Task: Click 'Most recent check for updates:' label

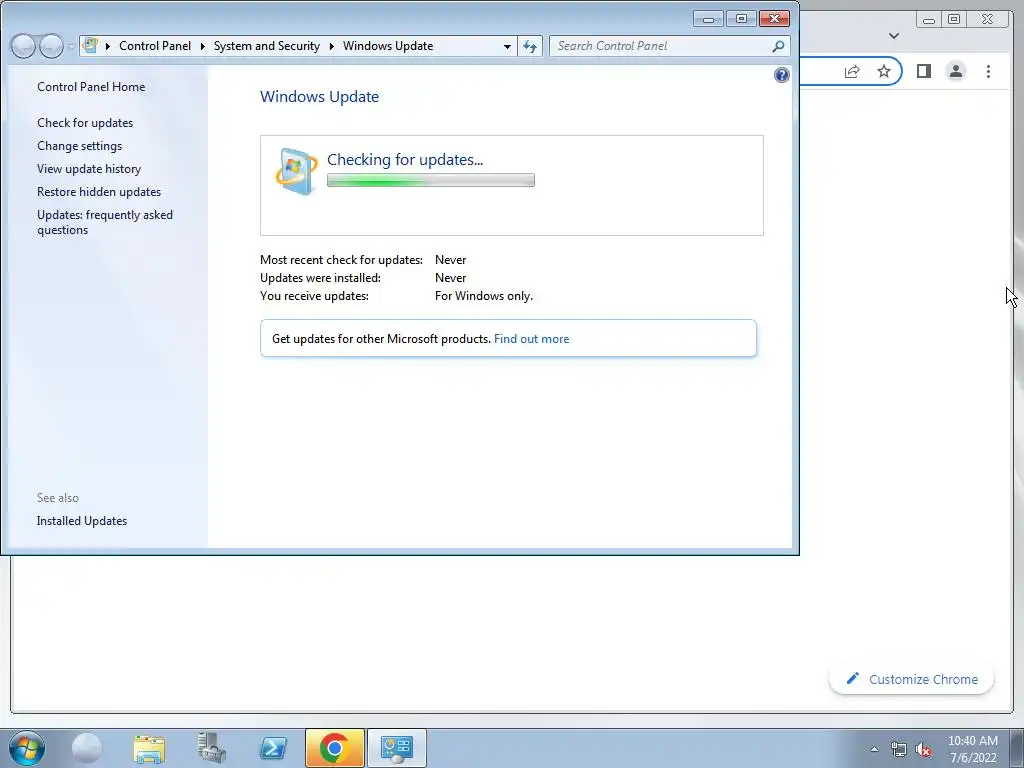Action: point(341,260)
